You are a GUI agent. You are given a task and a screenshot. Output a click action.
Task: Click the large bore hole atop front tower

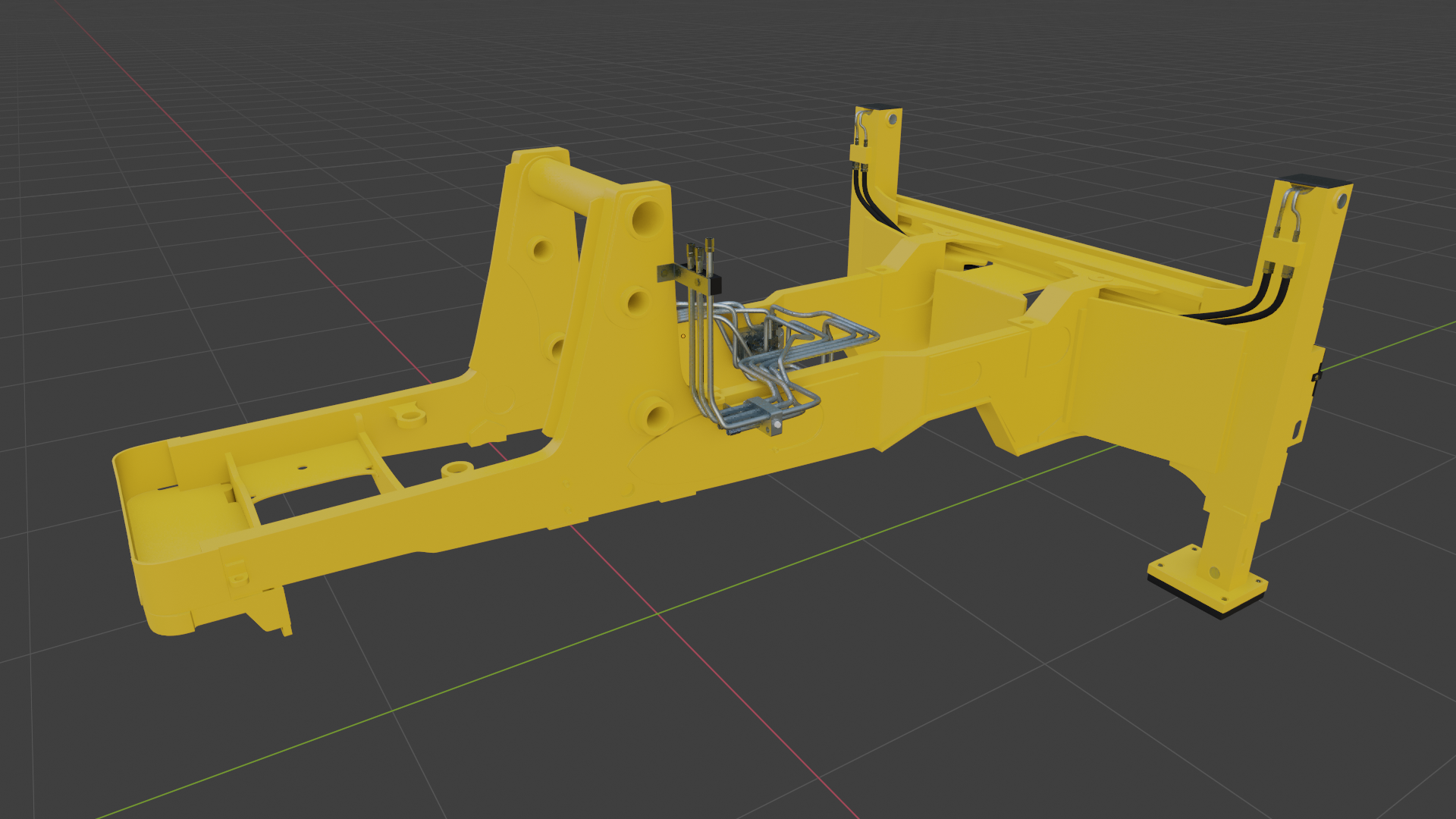pyautogui.click(x=647, y=218)
